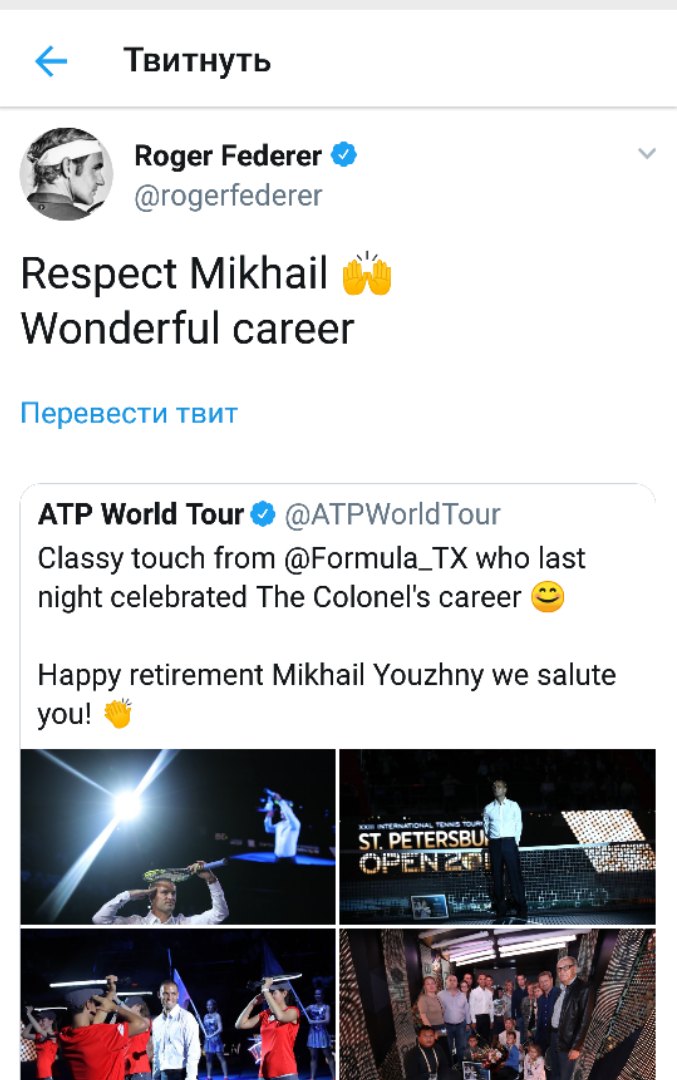The width and height of the screenshot is (677, 1080).
Task: View the St. Petersburg Open photo
Action: coord(497,836)
